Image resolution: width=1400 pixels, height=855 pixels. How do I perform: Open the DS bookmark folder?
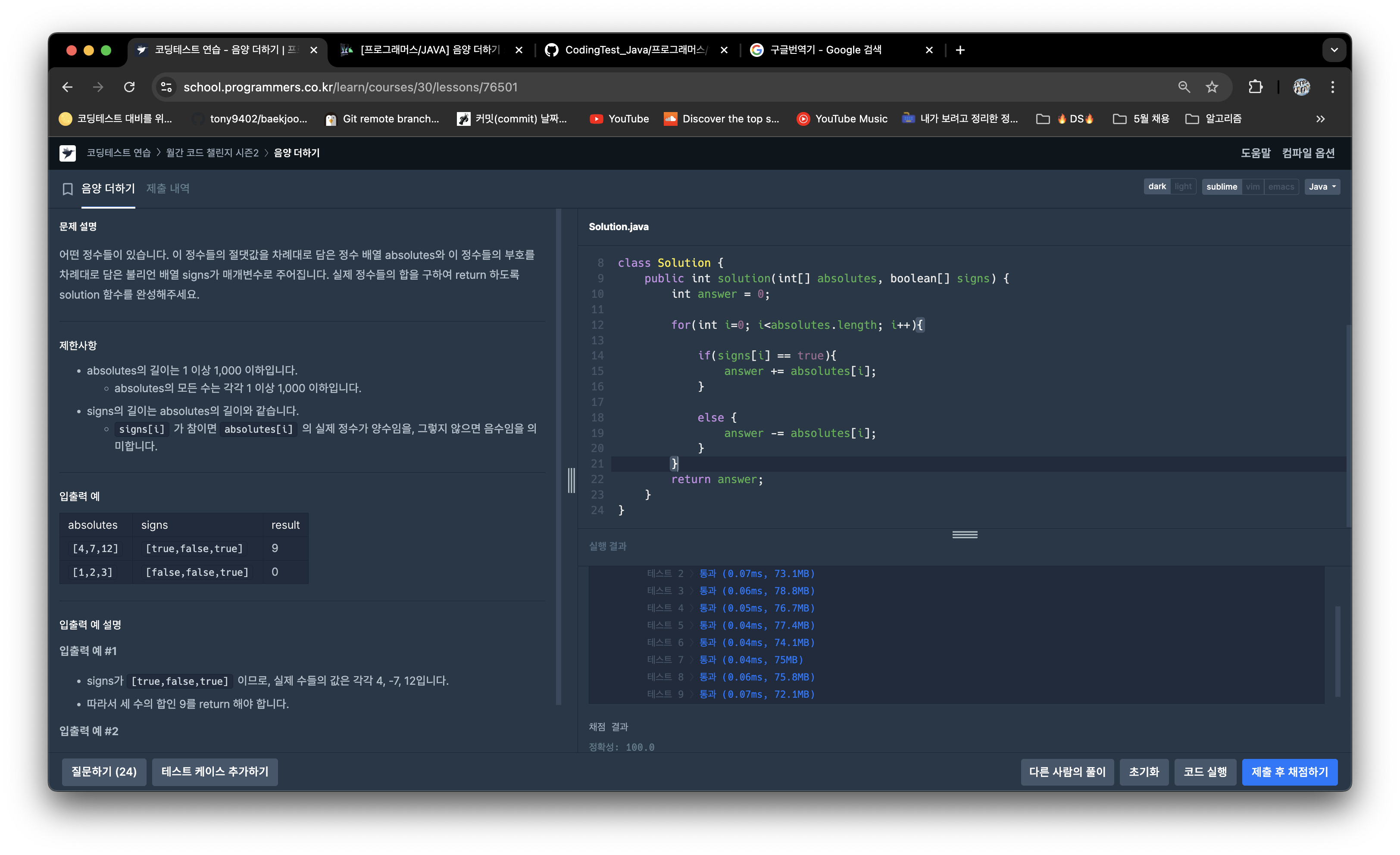point(1066,119)
